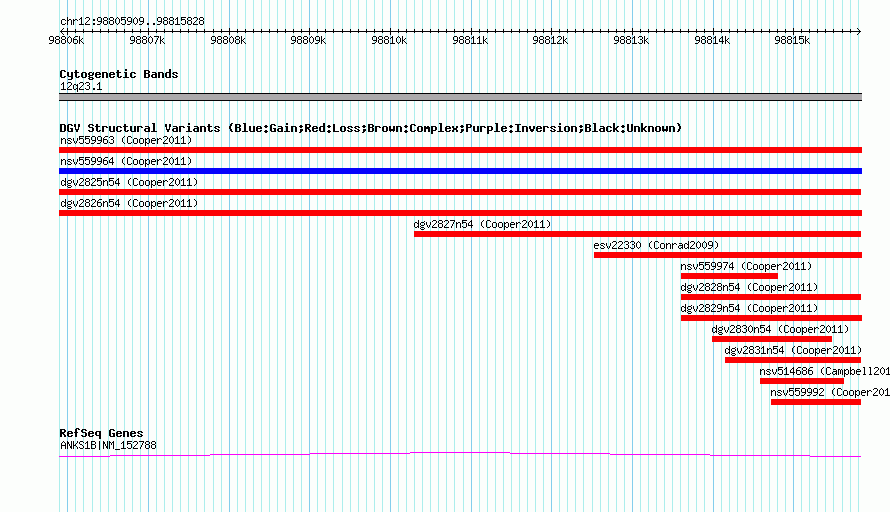Click the esv22330 (Conrad2009) label
The width and height of the screenshot is (890, 512).
pos(656,245)
